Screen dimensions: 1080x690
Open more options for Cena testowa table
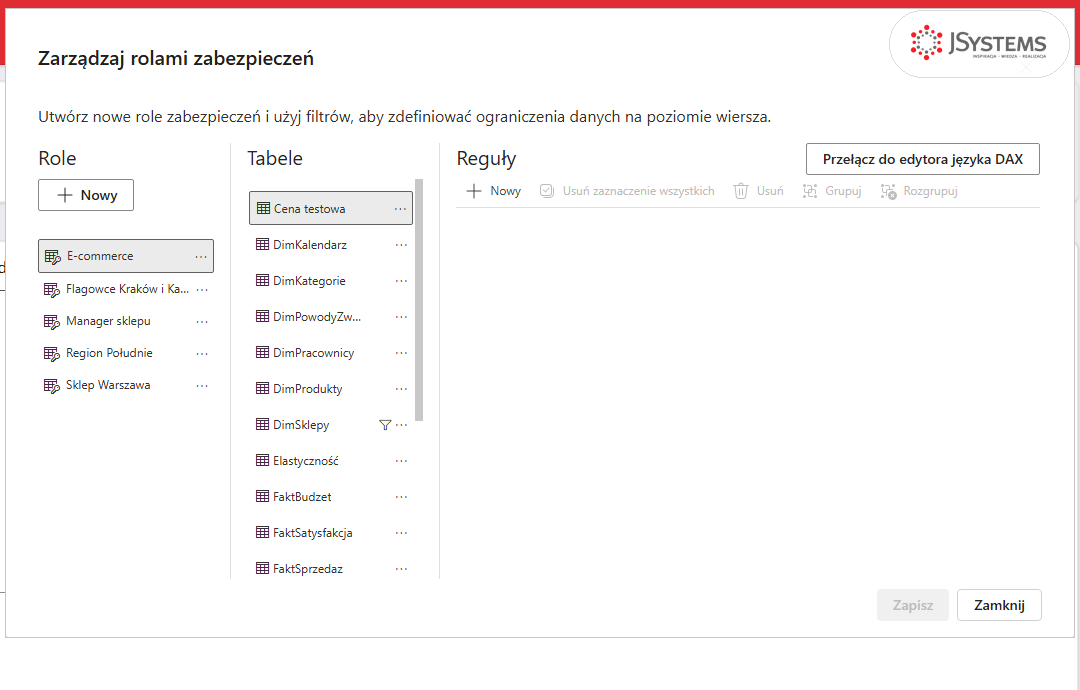pyautogui.click(x=400, y=209)
